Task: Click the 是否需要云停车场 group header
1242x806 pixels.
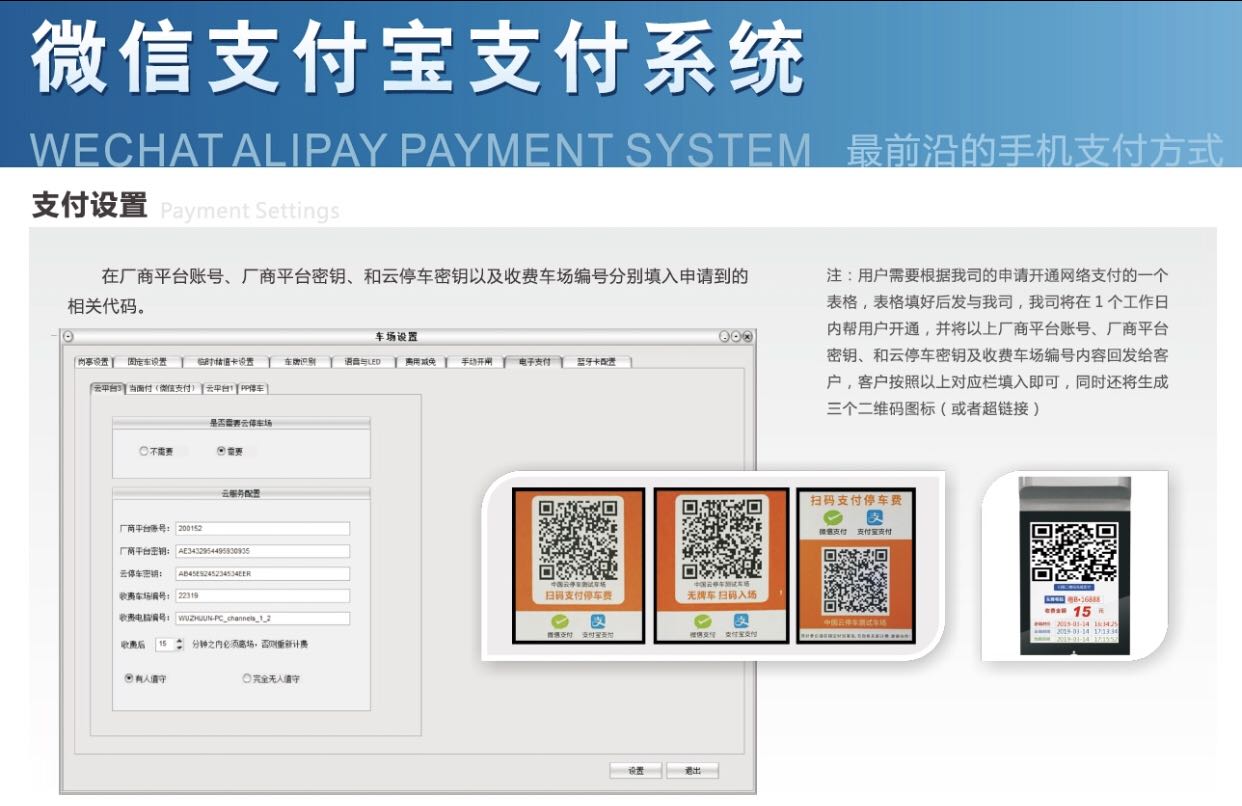Action: (x=241, y=423)
